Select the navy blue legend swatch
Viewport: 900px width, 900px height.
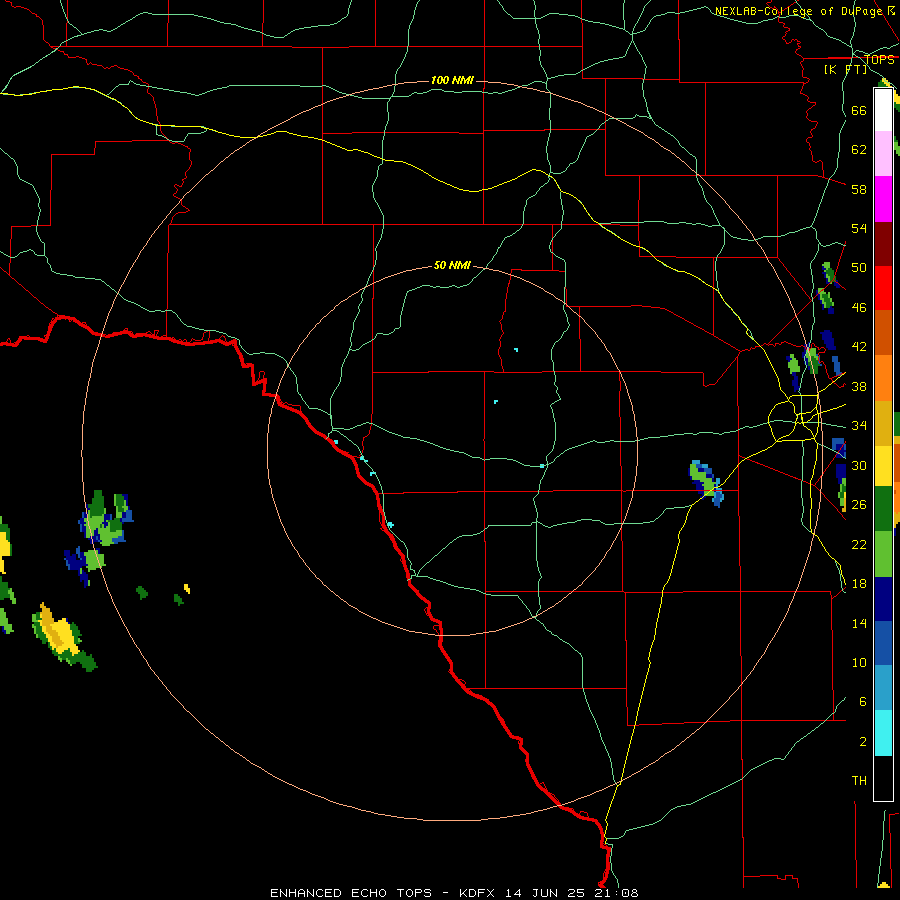click(x=883, y=599)
